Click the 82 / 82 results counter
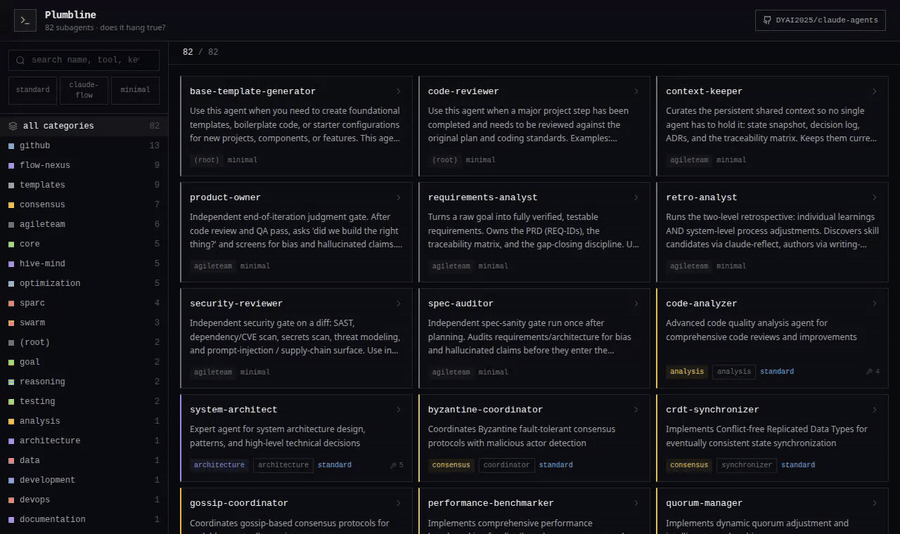The width and height of the screenshot is (900, 534). pyautogui.click(x=200, y=52)
